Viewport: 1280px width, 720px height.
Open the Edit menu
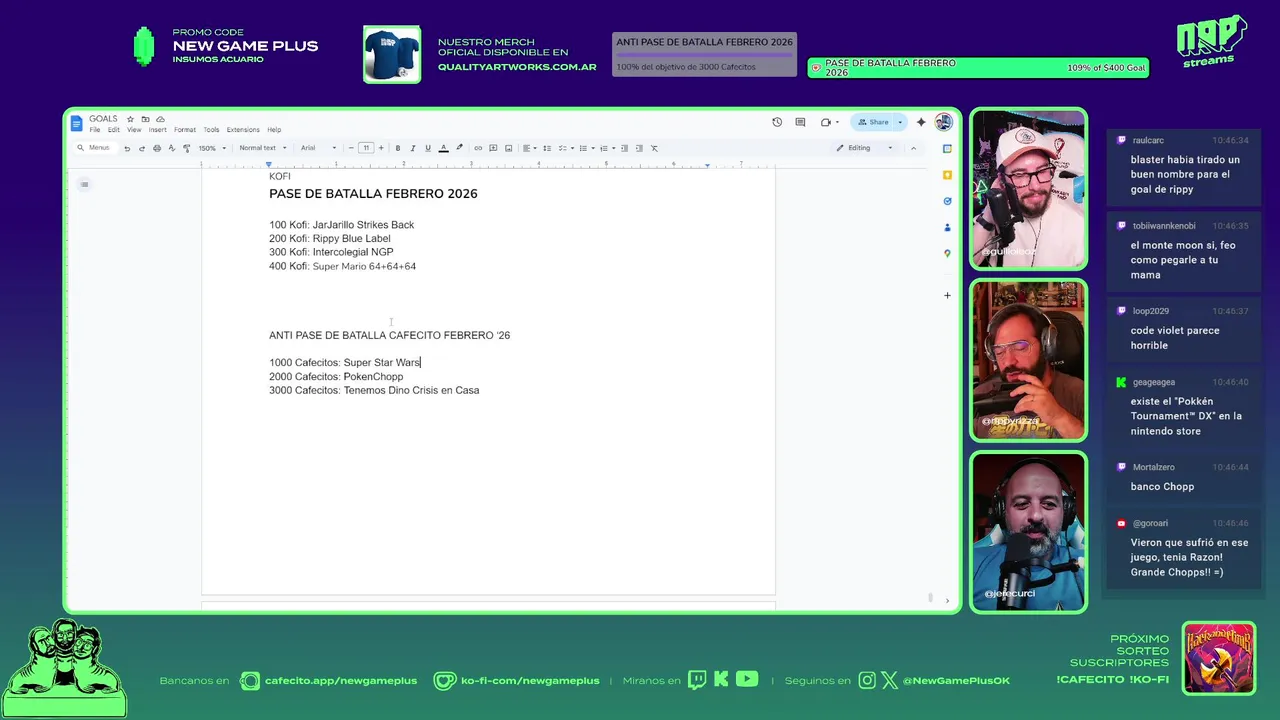[114, 130]
